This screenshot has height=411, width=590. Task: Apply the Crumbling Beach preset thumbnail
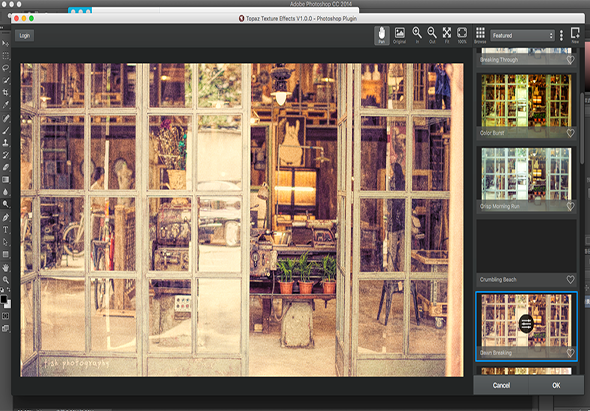click(526, 247)
